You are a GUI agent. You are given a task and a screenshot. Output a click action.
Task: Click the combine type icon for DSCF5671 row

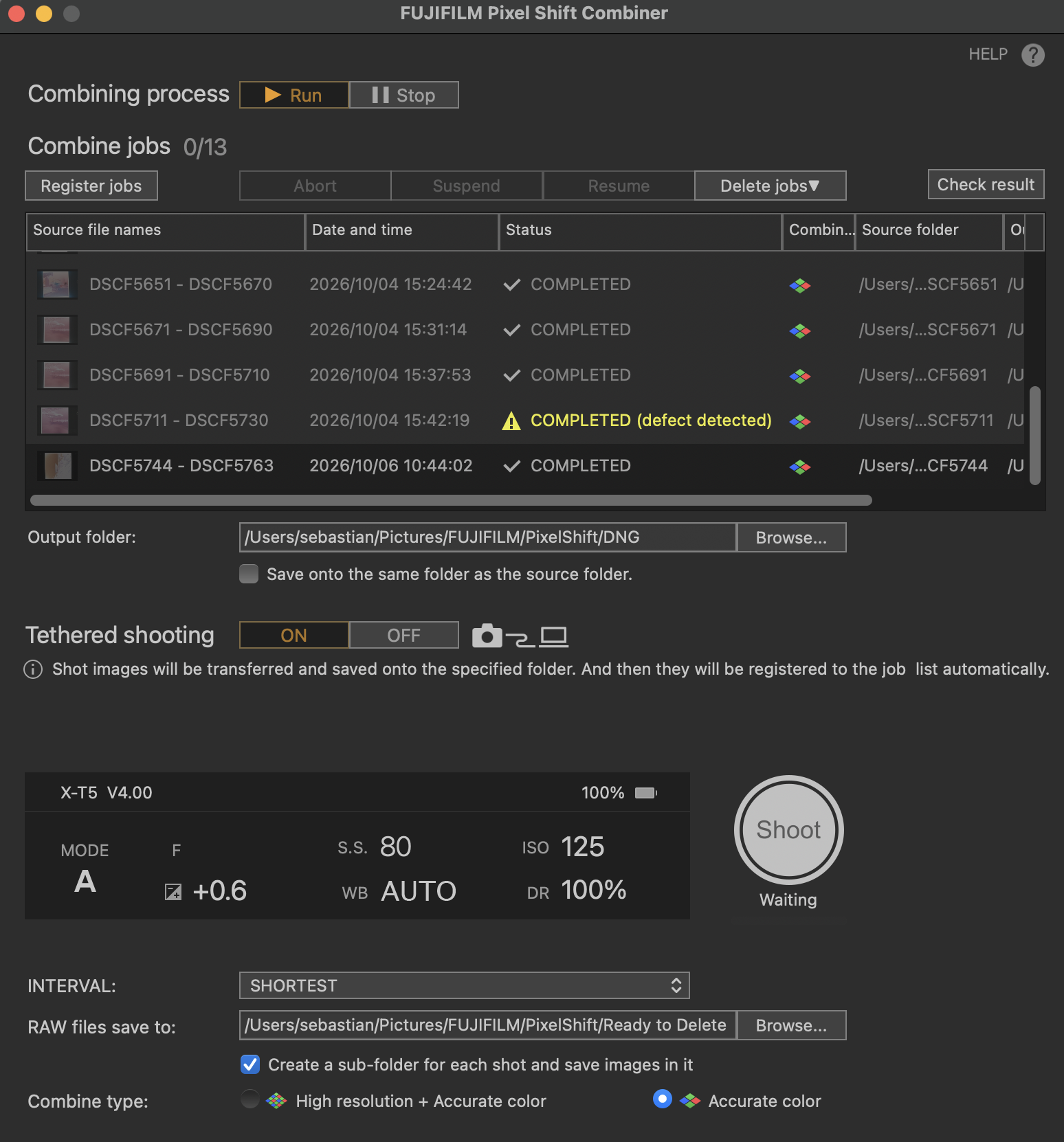(800, 331)
